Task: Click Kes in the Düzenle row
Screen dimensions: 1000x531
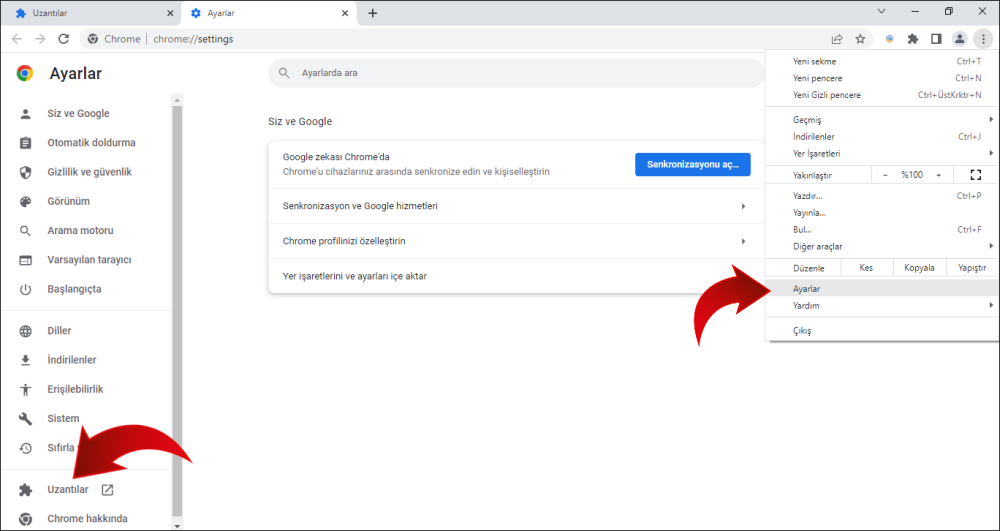Action: (x=866, y=268)
